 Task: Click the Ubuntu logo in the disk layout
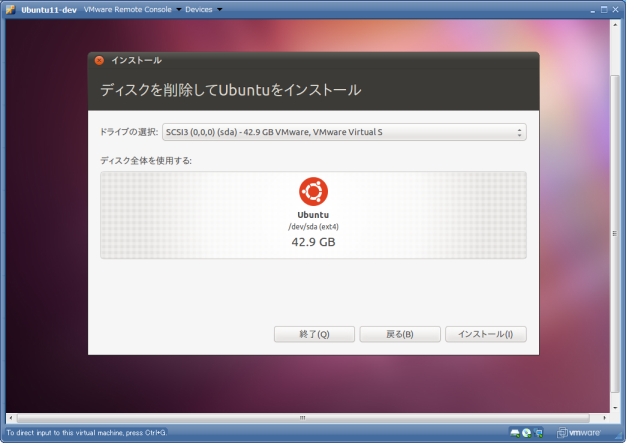click(313, 192)
